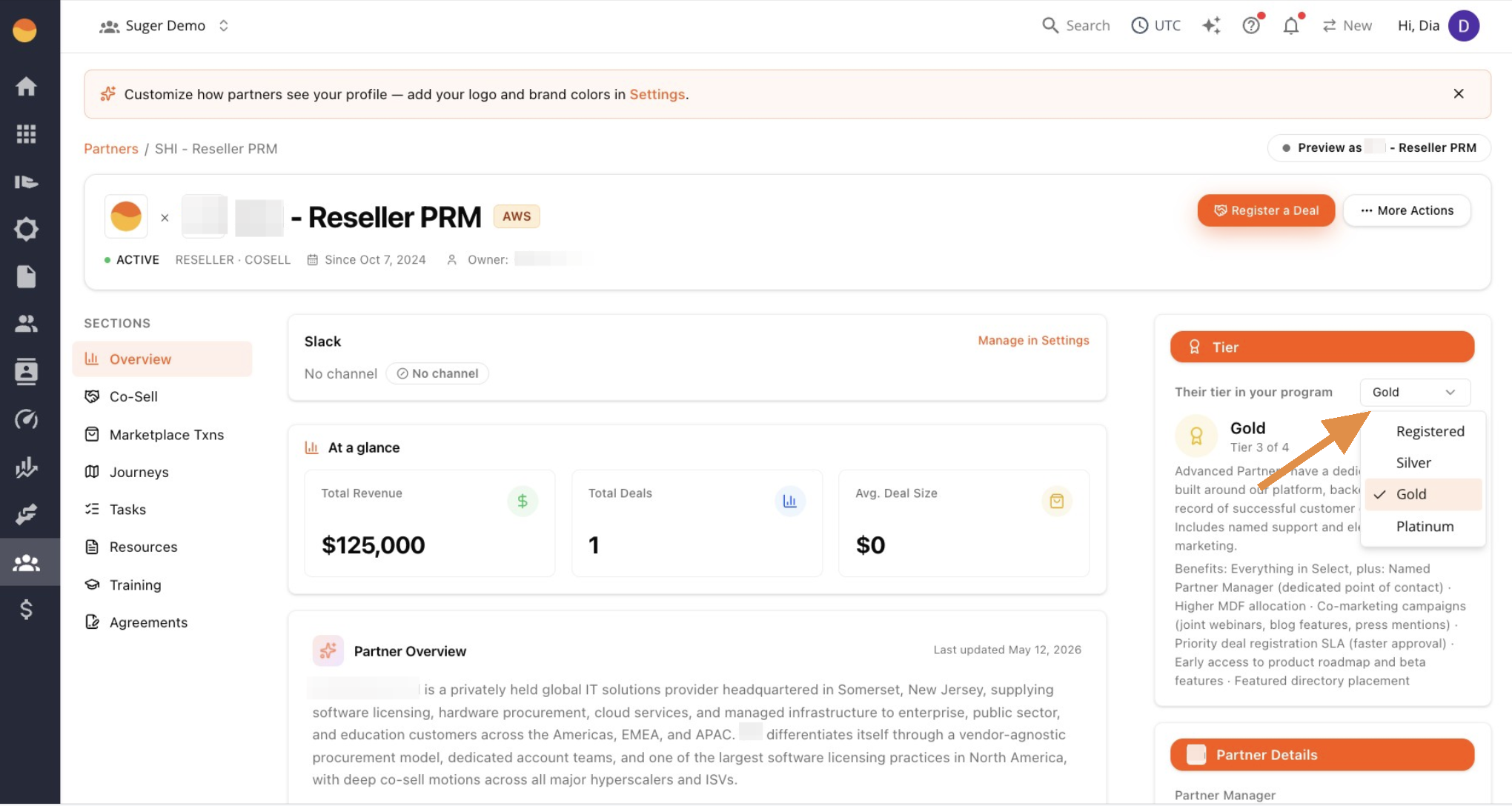
Task: Select the Resources section
Action: 162,547
